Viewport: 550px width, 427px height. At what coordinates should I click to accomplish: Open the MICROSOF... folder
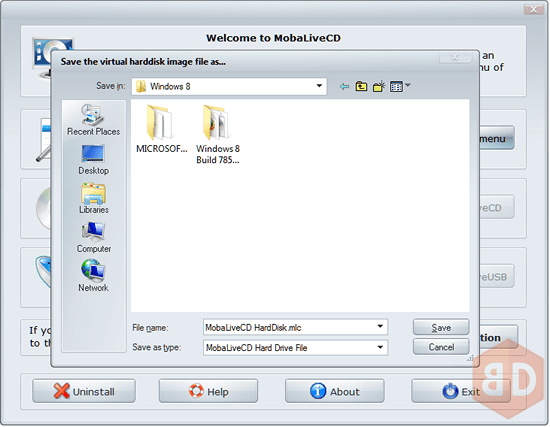(161, 129)
